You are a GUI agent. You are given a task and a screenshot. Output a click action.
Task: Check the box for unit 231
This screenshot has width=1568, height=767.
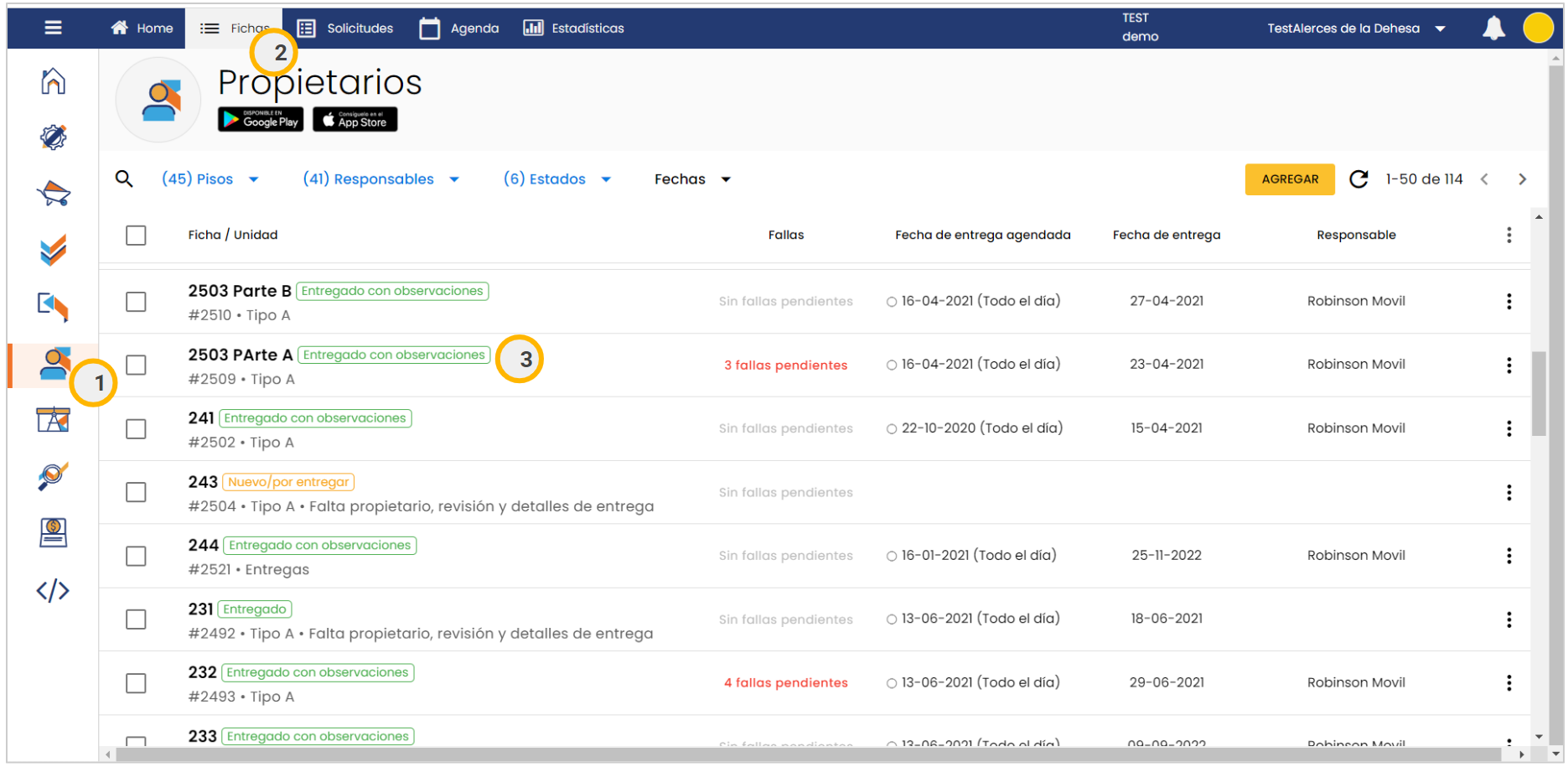[x=136, y=619]
